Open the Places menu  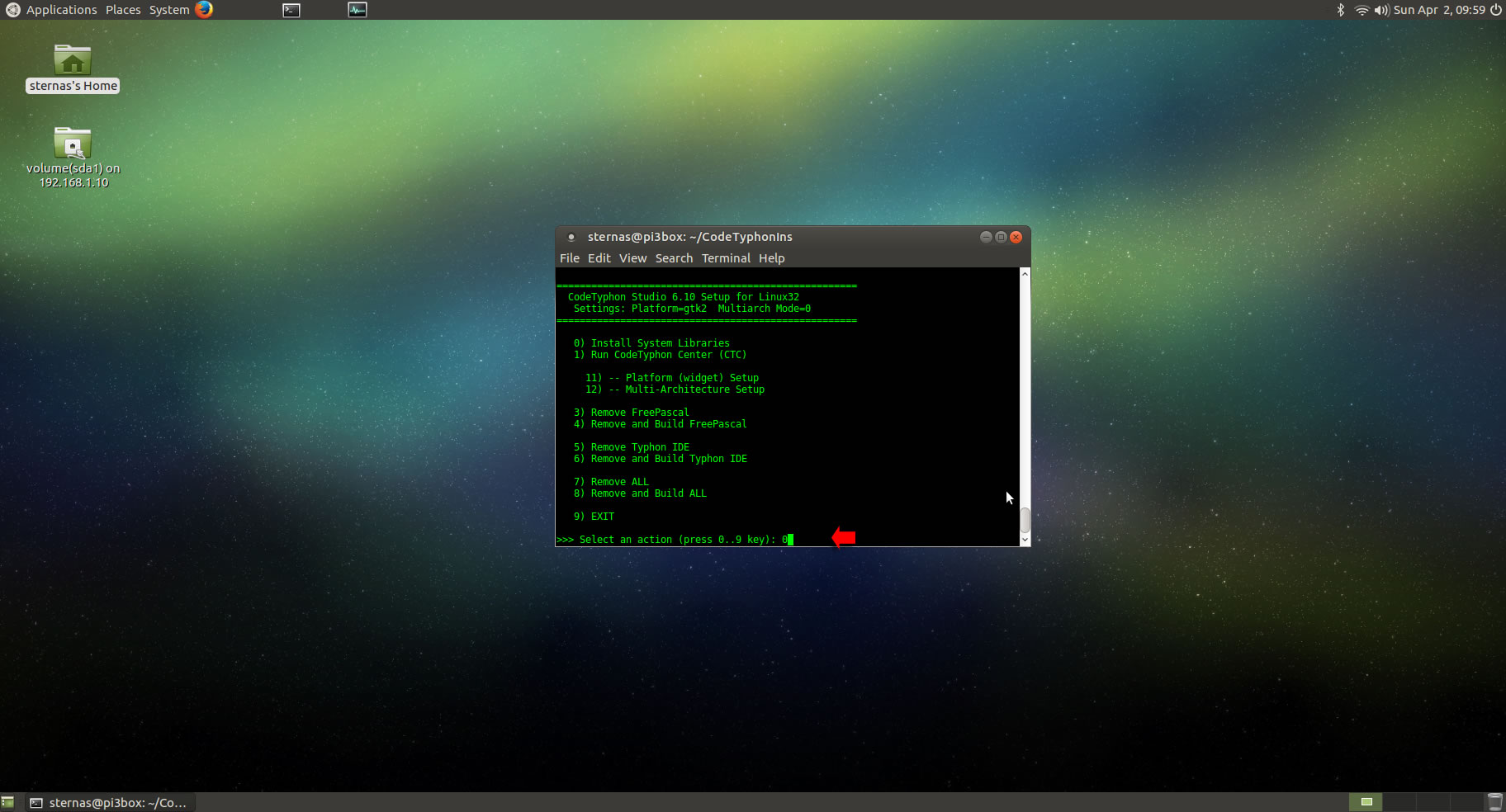123,10
